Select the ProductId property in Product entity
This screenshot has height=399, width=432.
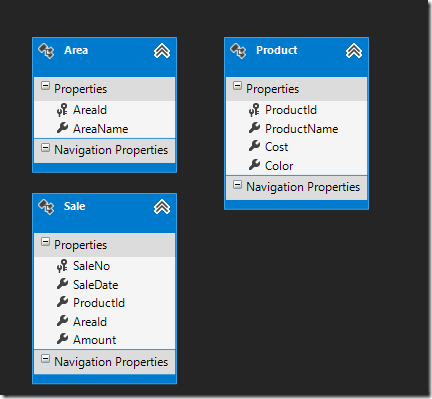coord(291,110)
